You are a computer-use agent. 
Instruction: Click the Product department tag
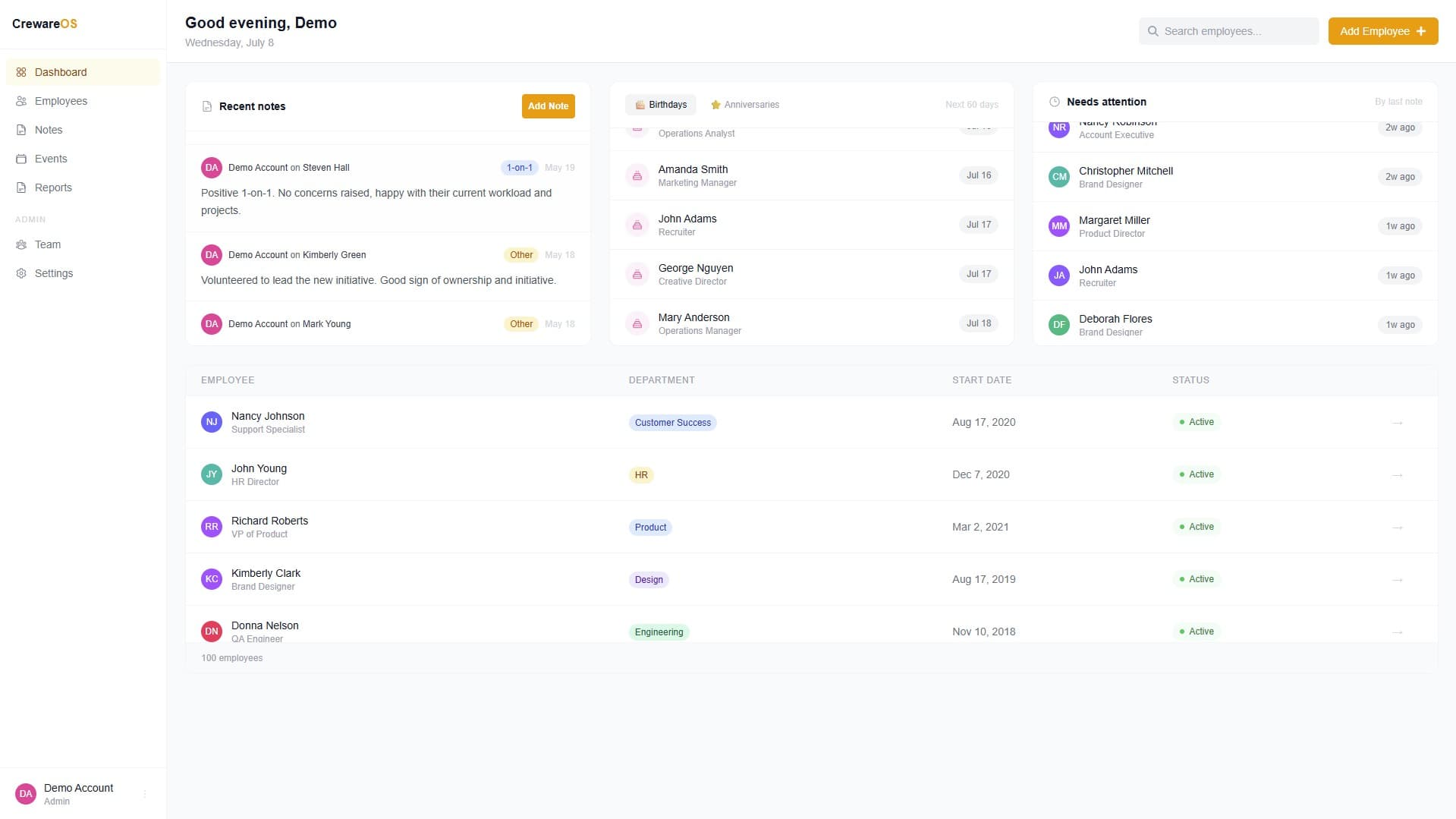pyautogui.click(x=650, y=528)
